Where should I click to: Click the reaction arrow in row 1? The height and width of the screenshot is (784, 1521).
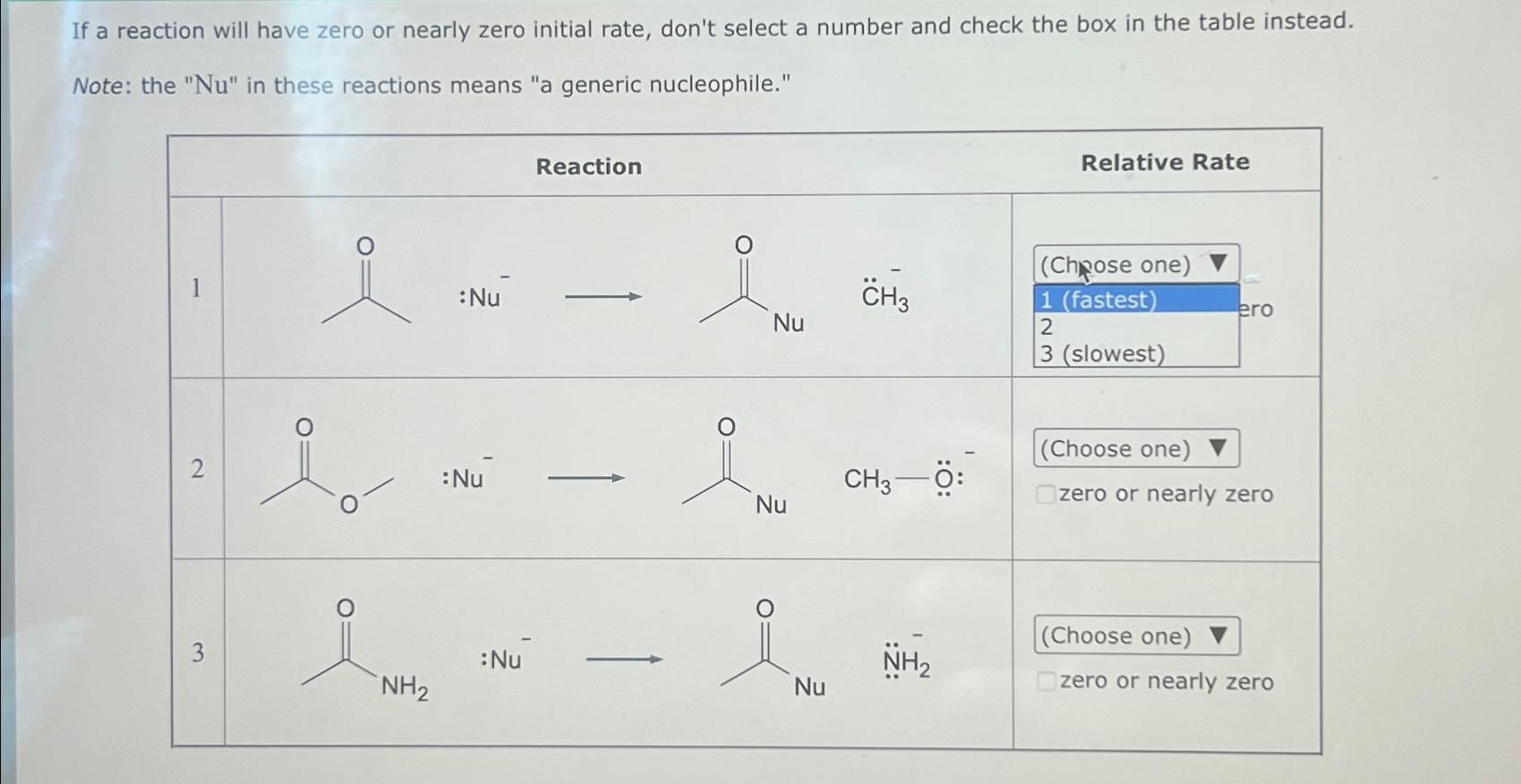point(602,297)
